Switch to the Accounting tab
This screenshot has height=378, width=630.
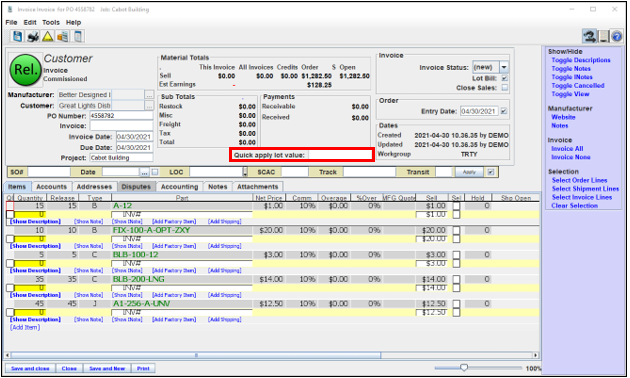pyautogui.click(x=180, y=187)
